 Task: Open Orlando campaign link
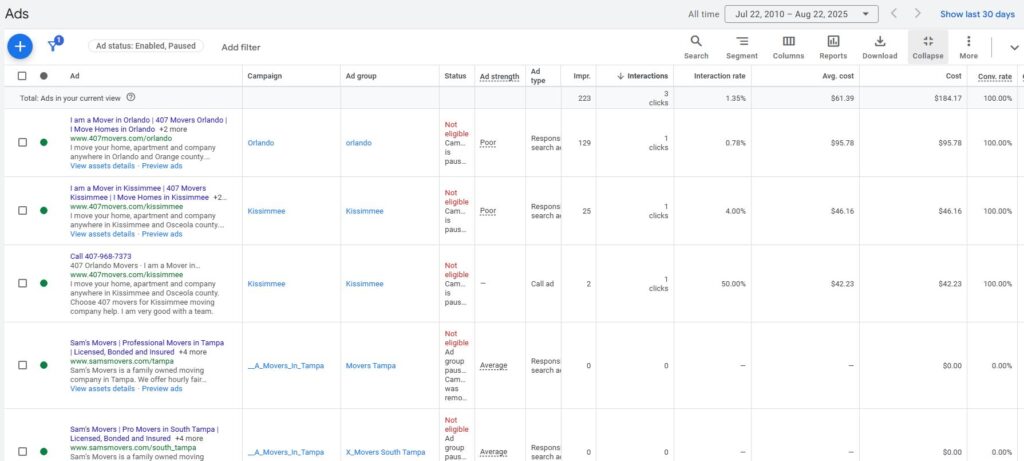261,142
